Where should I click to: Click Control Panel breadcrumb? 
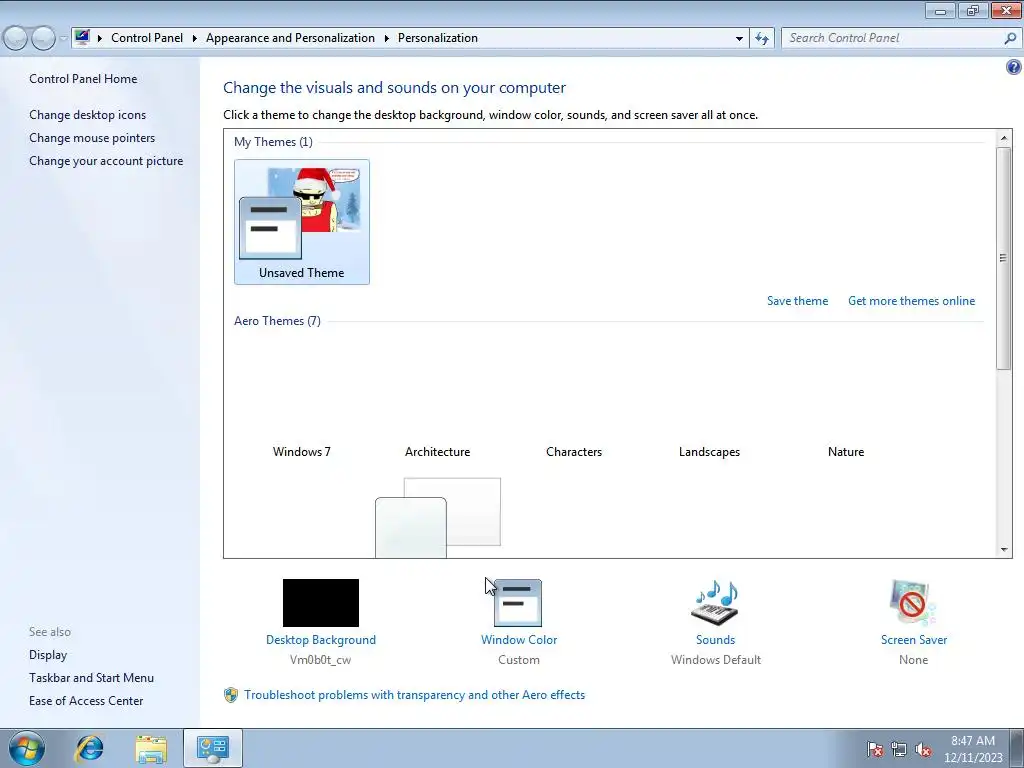[x=147, y=38]
